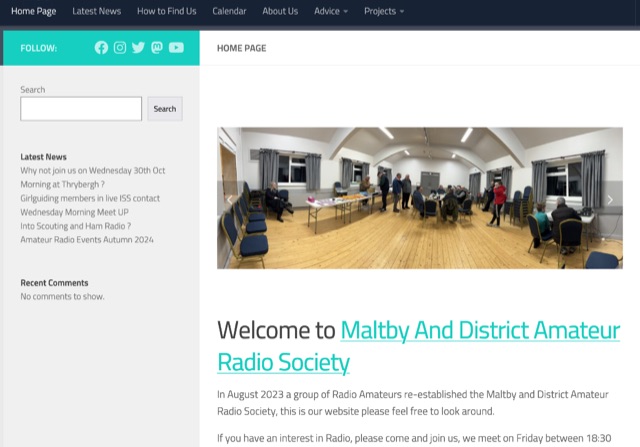Open Latest News from the nav bar

click(x=97, y=11)
